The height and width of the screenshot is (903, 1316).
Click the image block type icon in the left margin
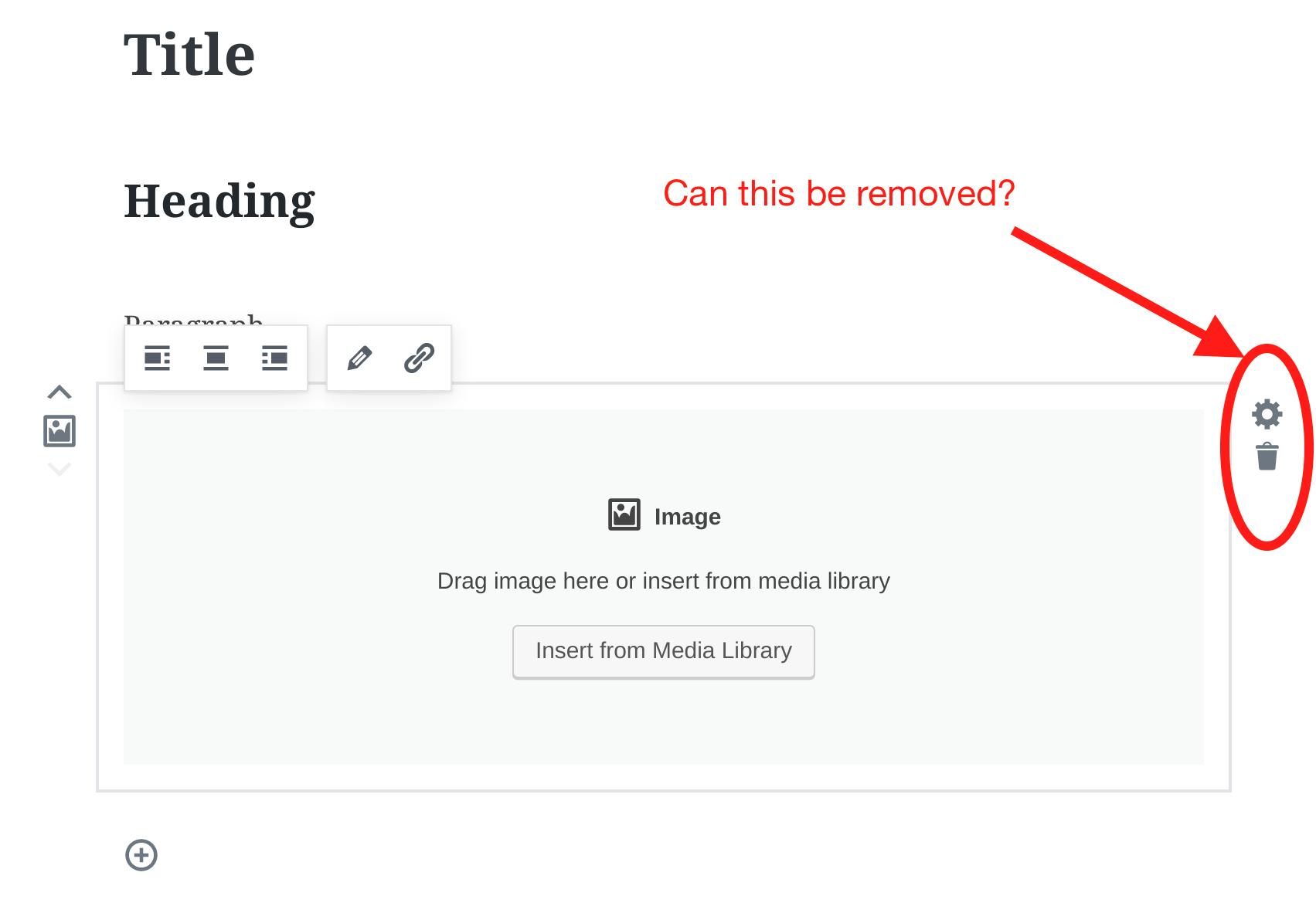(60, 431)
